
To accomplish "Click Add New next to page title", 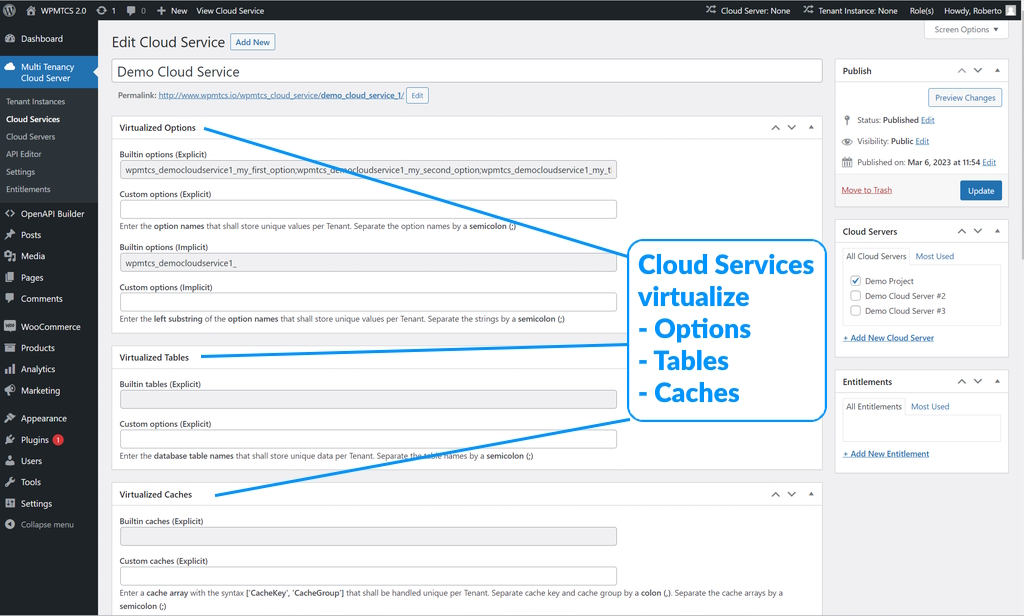I will 252,42.
